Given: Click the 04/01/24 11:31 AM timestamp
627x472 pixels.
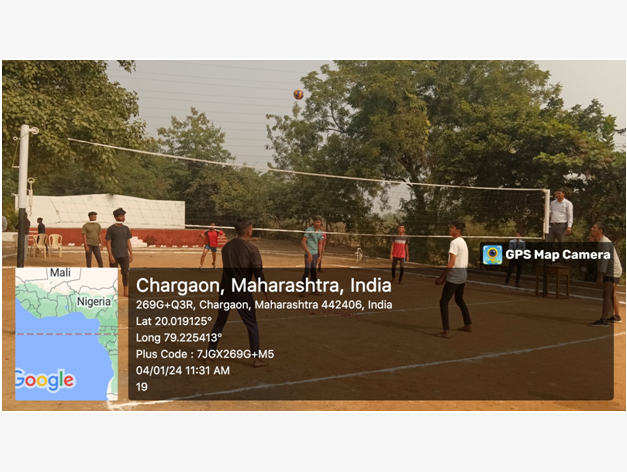Looking at the screenshot, I should (x=183, y=370).
